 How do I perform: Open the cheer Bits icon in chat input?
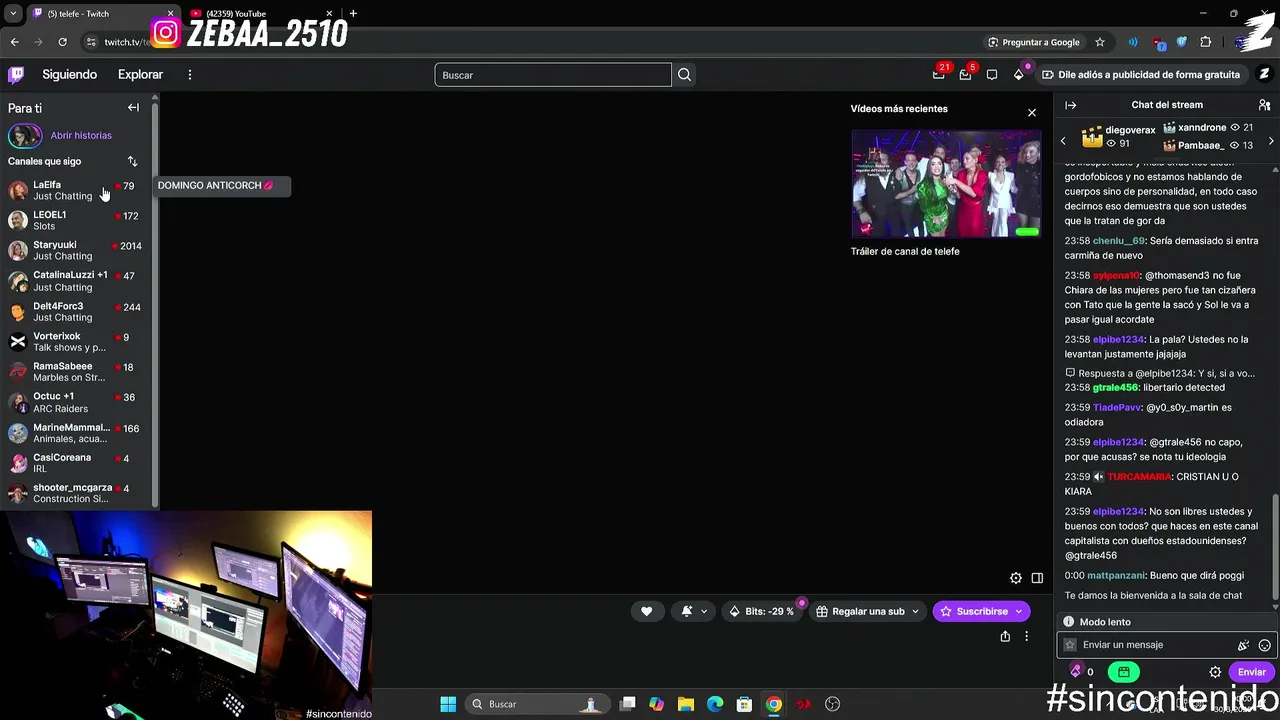(x=1243, y=645)
